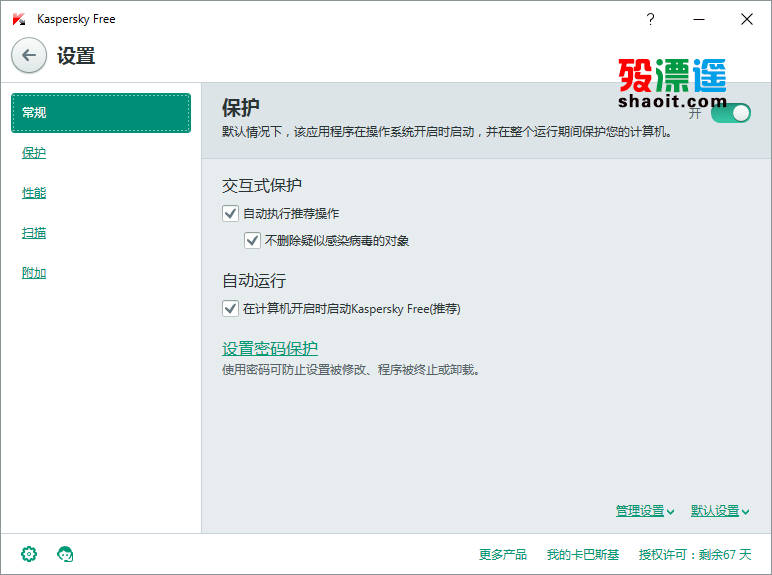772x575 pixels.
Task: Open settings via the gear icon
Action: tap(29, 554)
